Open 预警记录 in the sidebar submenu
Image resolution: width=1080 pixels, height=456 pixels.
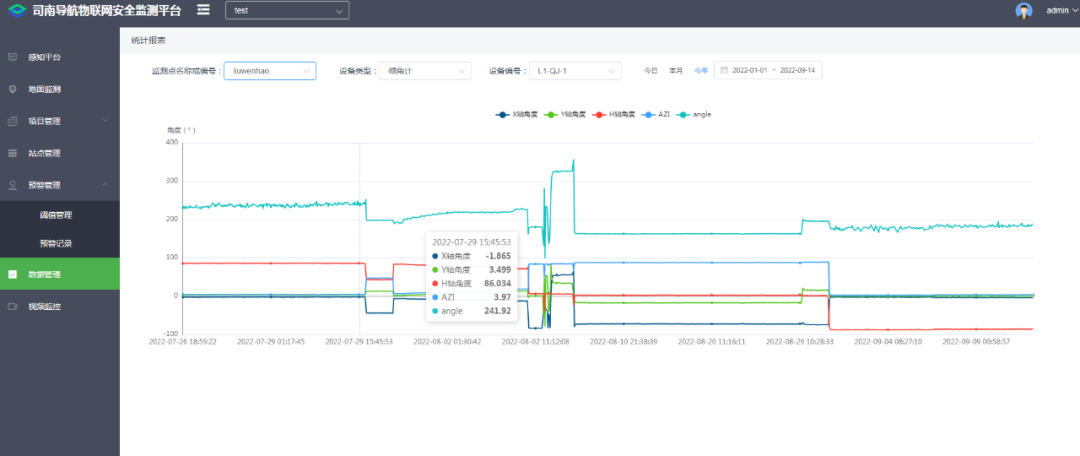60,243
